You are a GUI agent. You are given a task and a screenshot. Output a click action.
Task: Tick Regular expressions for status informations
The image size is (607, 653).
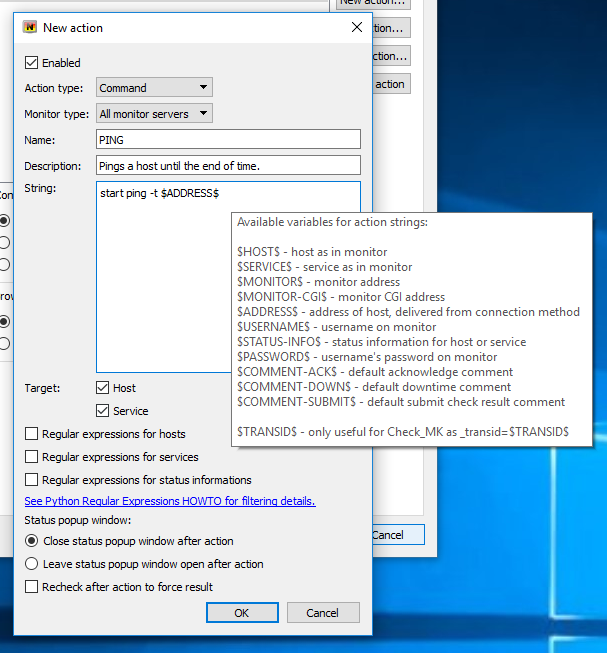coord(33,480)
